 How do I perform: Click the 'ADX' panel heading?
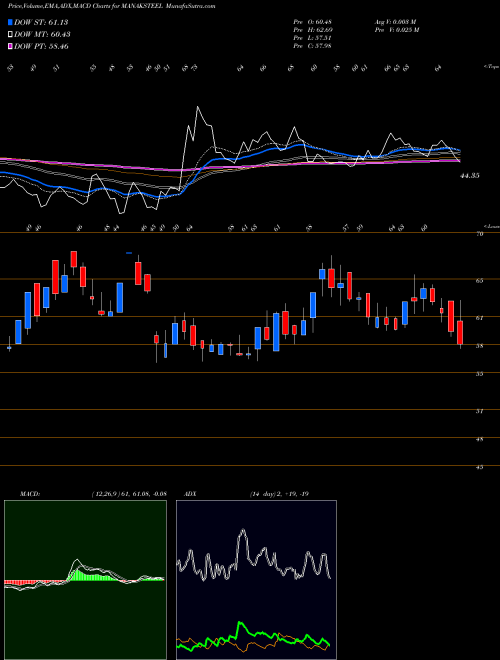pyautogui.click(x=190, y=494)
